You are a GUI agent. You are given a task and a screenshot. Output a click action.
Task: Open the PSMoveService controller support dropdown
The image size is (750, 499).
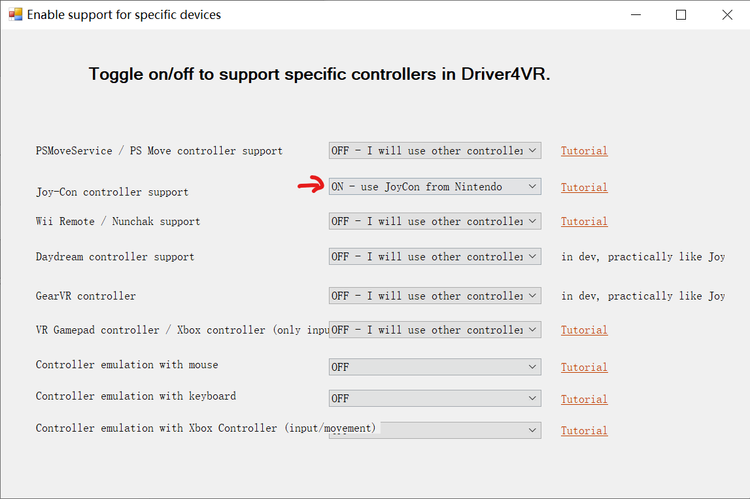[x=435, y=151]
